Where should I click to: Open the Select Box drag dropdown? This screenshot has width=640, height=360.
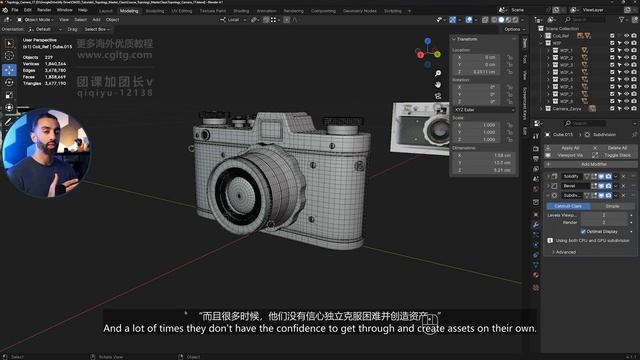point(96,29)
